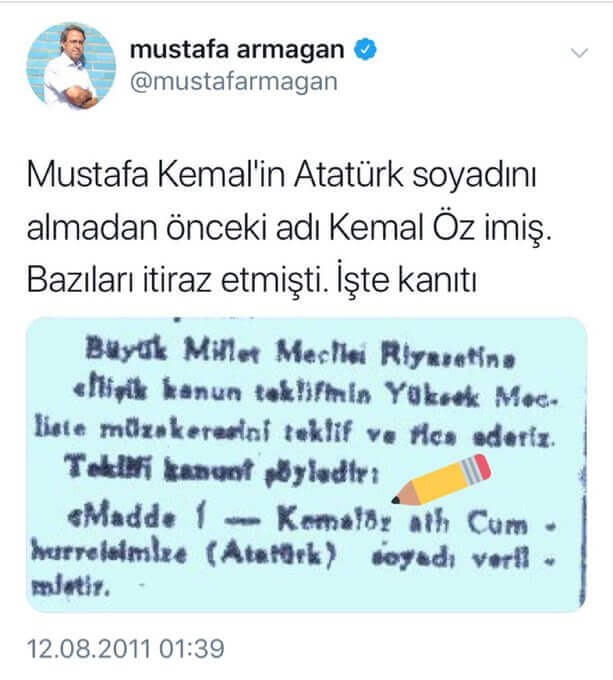Click the "Büyük Millet Meclisi Riyasetine" heading
The image size is (613, 680).
tap(300, 353)
